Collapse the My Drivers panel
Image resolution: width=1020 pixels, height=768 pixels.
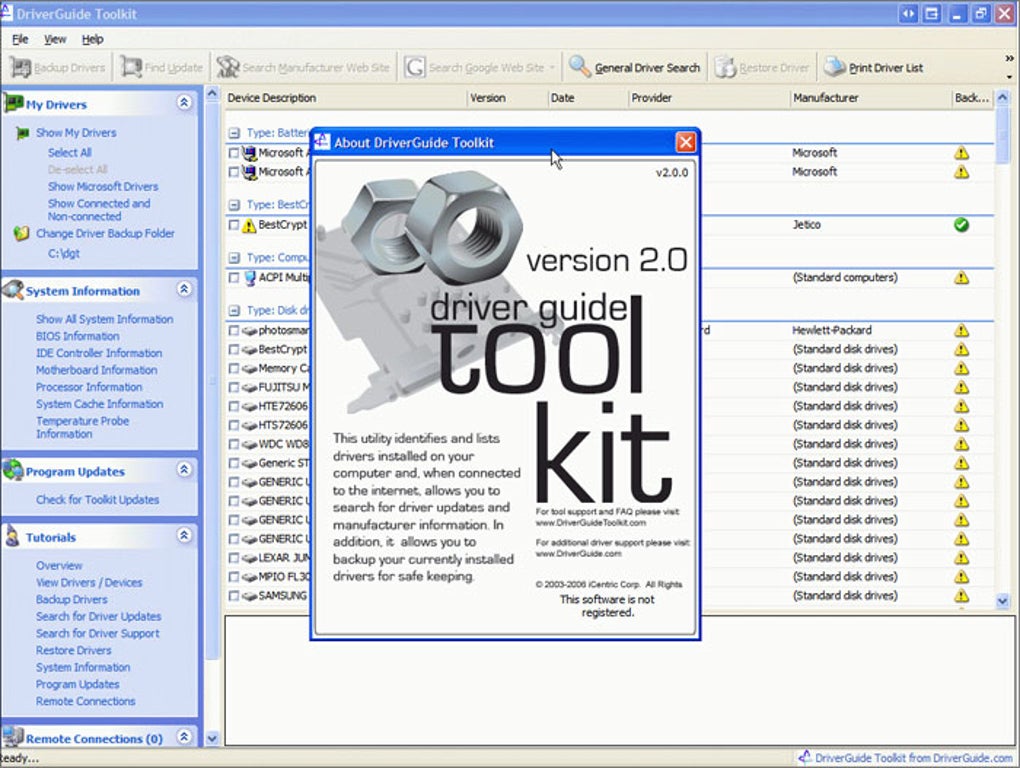tap(183, 103)
